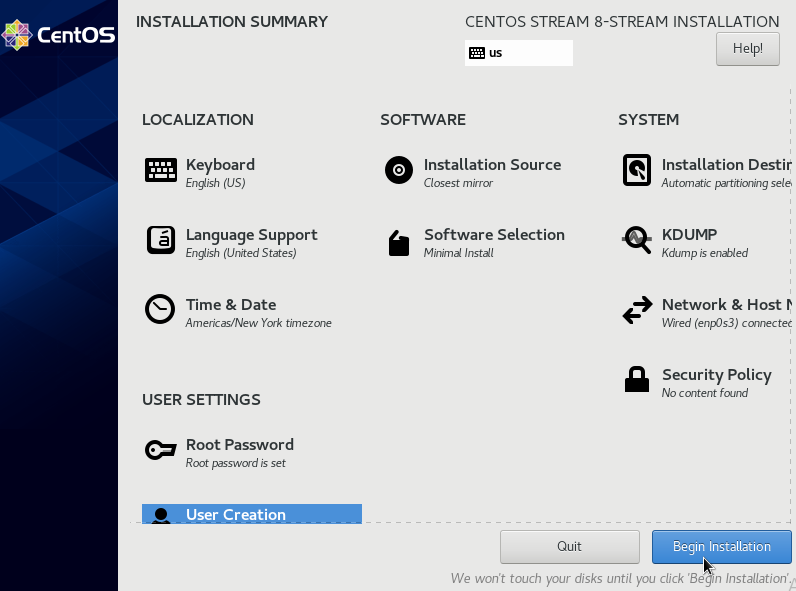Click 'Americas/New York timezone' text
Image resolution: width=796 pixels, height=591 pixels.
(x=258, y=323)
